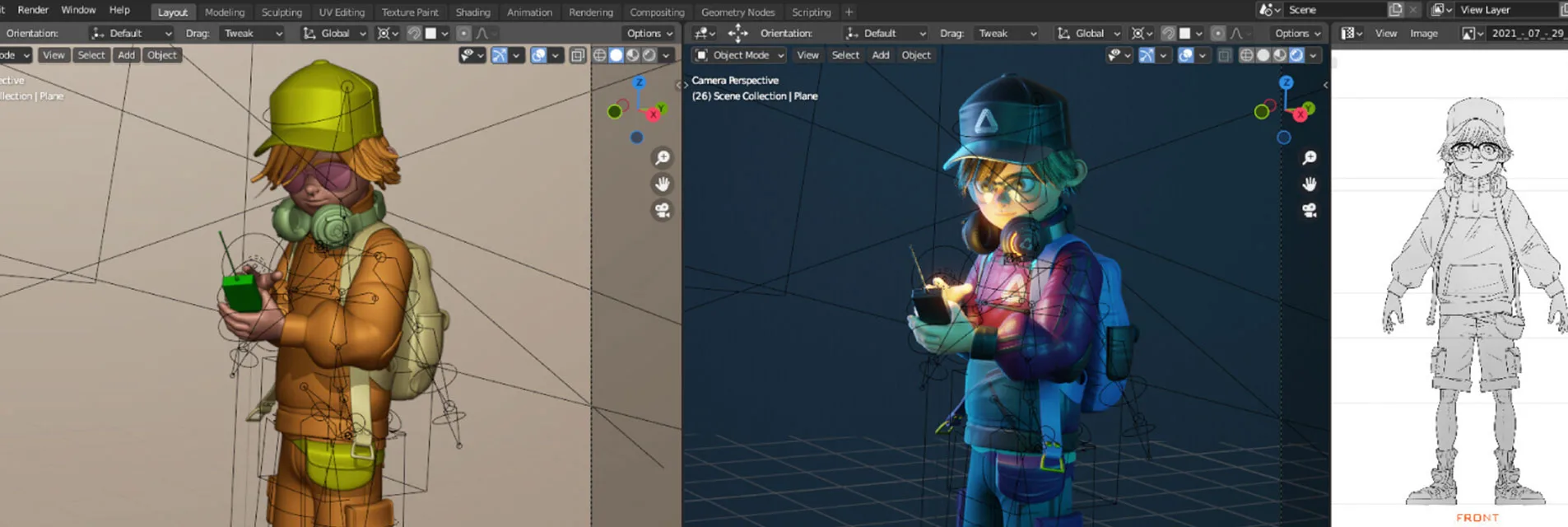Open the image editor type menu
The width and height of the screenshot is (1568, 527).
(x=1352, y=33)
